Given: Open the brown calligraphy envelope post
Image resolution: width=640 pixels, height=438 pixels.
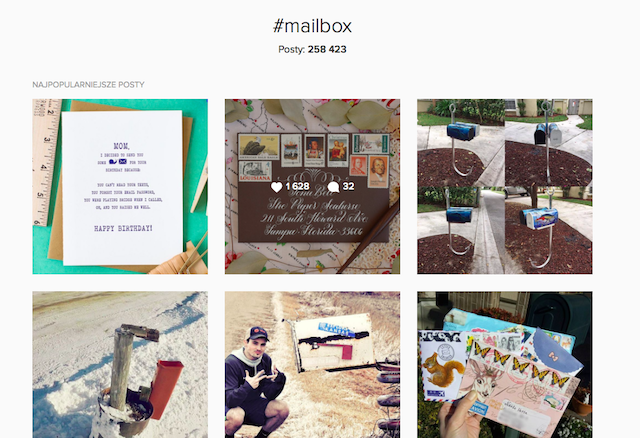Looking at the screenshot, I should click(312, 187).
